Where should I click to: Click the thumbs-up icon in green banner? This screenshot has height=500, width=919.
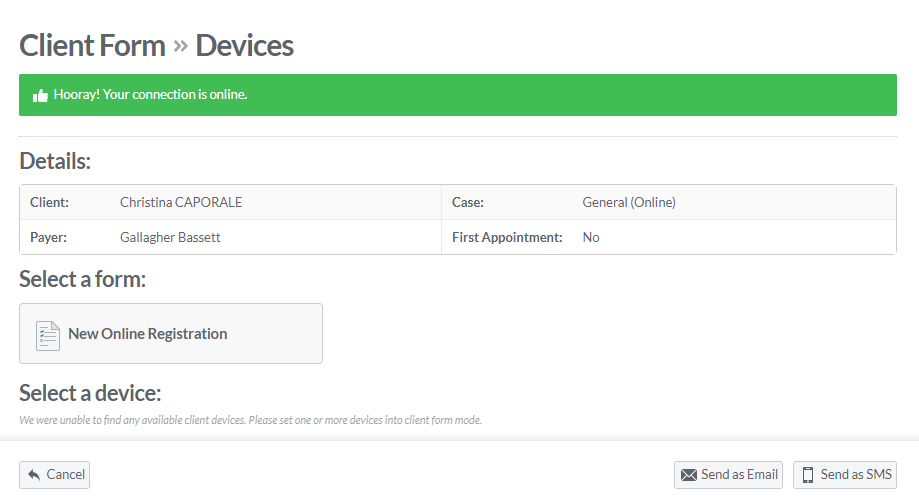click(x=41, y=95)
